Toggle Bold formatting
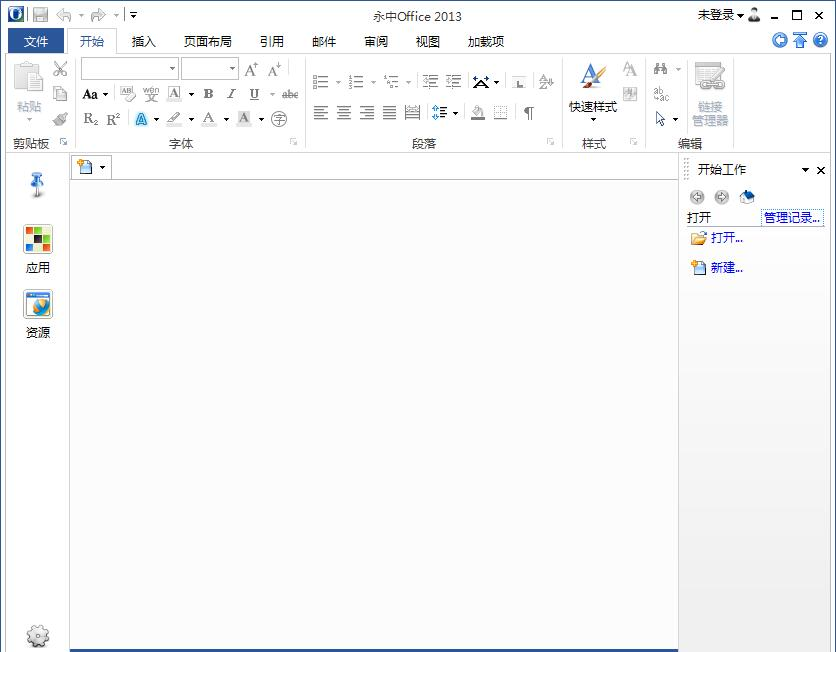The height and width of the screenshot is (675, 836). (208, 94)
